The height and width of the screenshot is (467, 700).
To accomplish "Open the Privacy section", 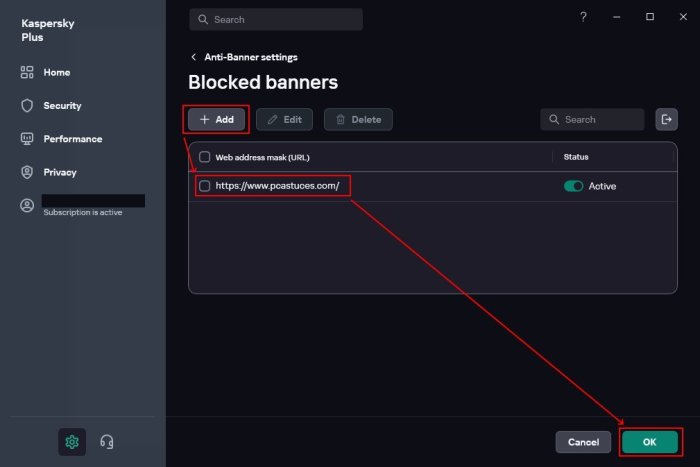I will point(59,172).
